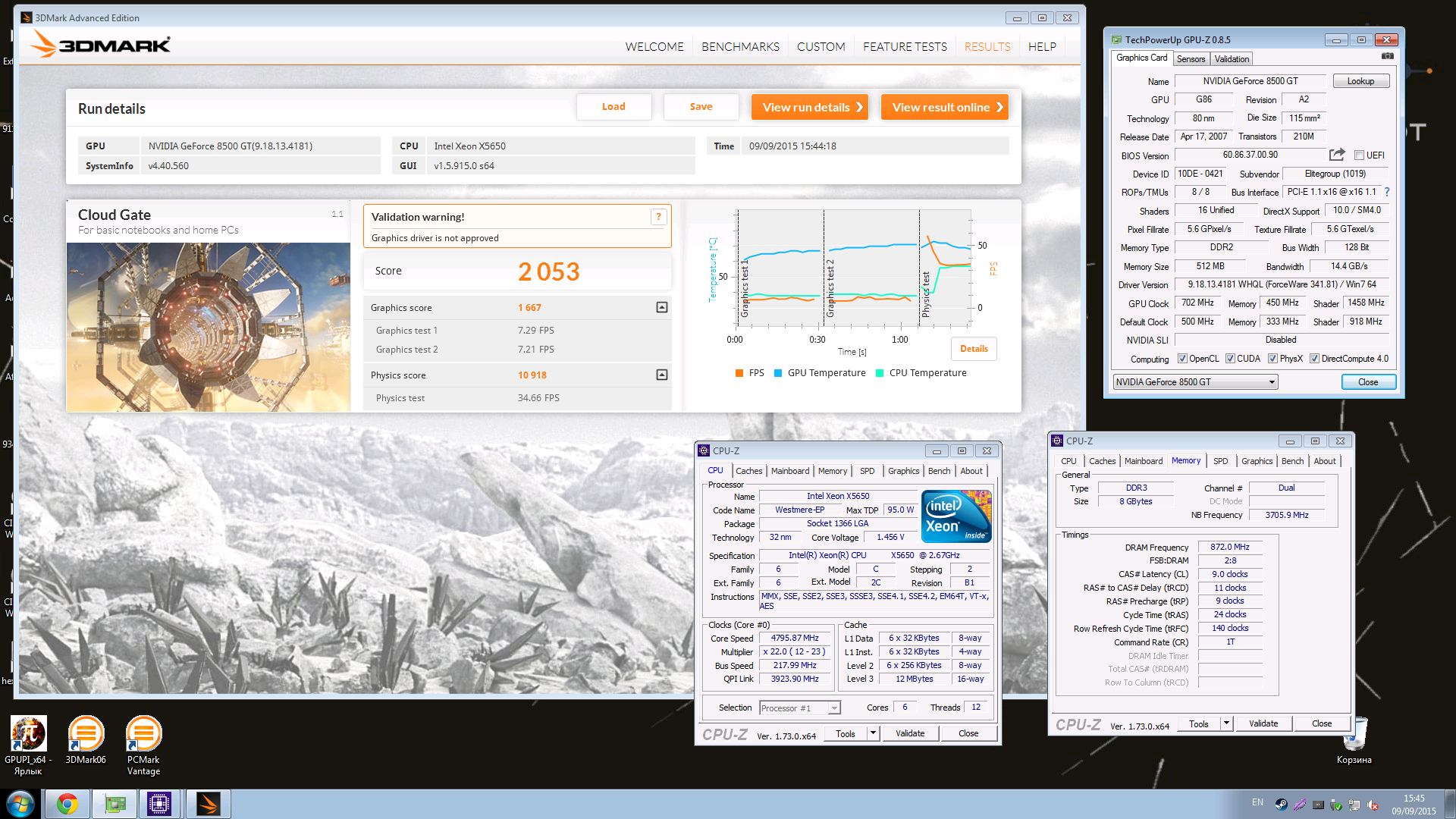The image size is (1456, 819).
Task: Open the Graphics tab in Memory CPU-Z window
Action: [x=1257, y=461]
